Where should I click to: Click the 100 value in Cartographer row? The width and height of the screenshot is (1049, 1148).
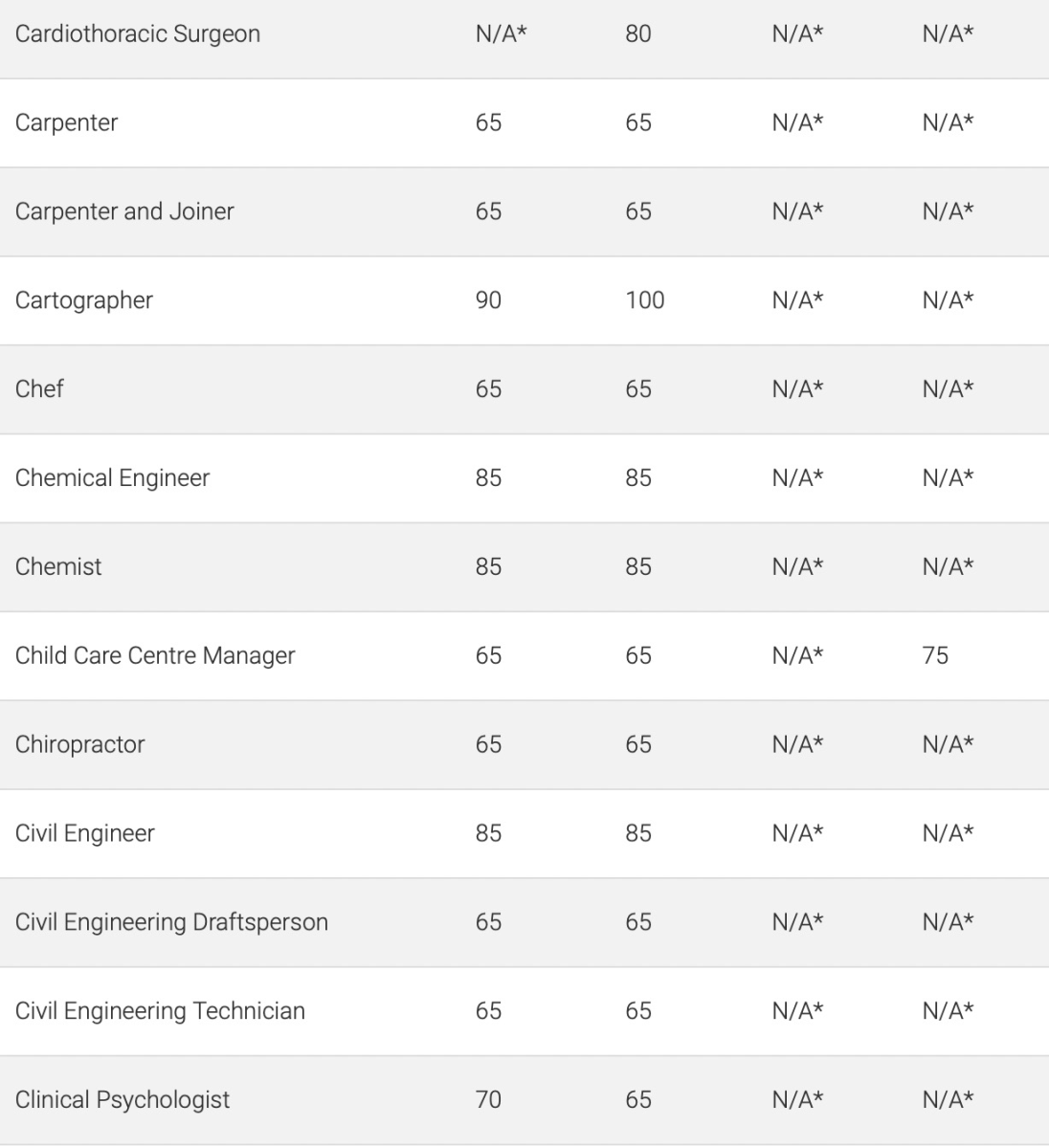[x=645, y=300]
